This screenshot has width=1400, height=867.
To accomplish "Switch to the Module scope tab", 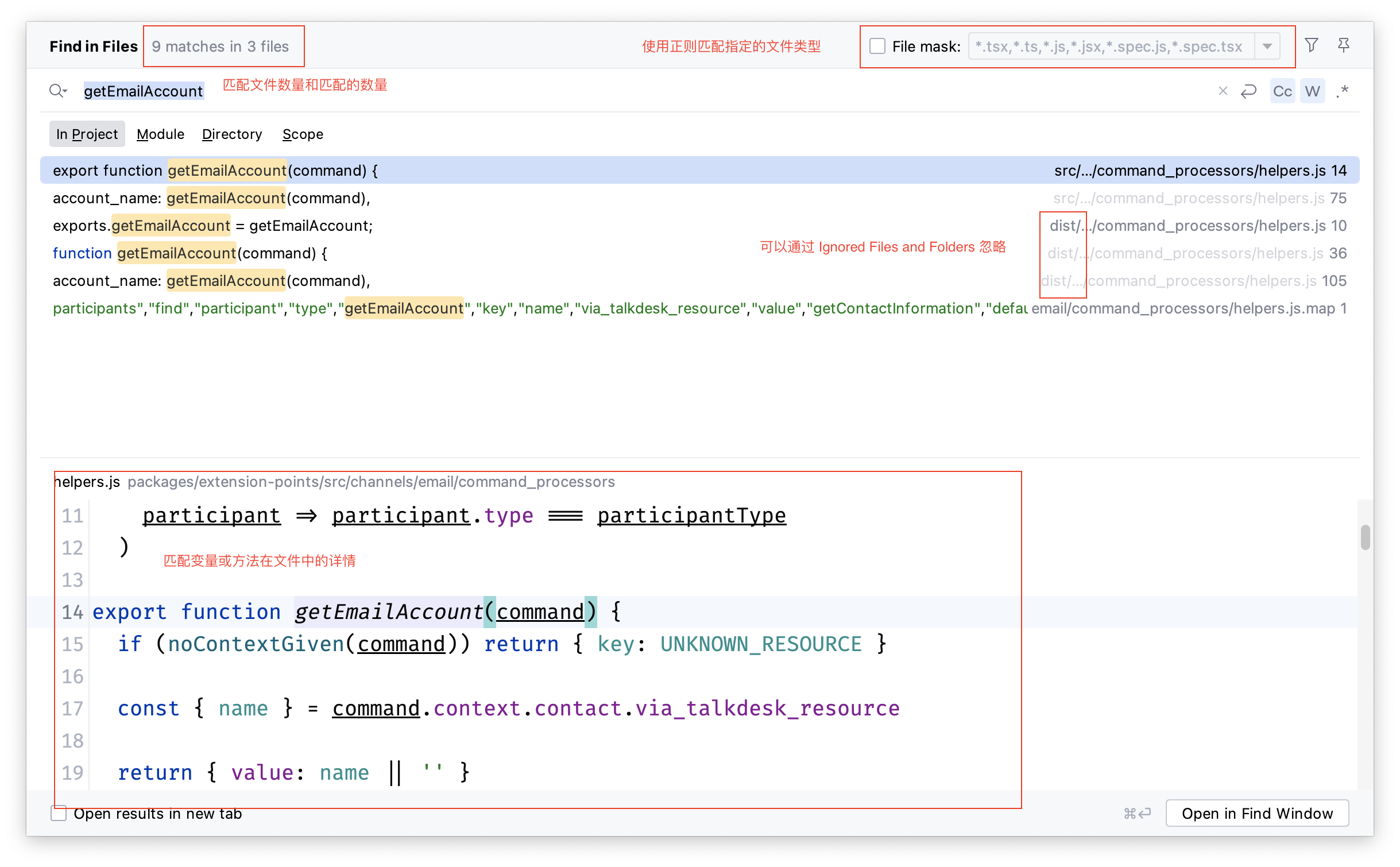I will 160,134.
